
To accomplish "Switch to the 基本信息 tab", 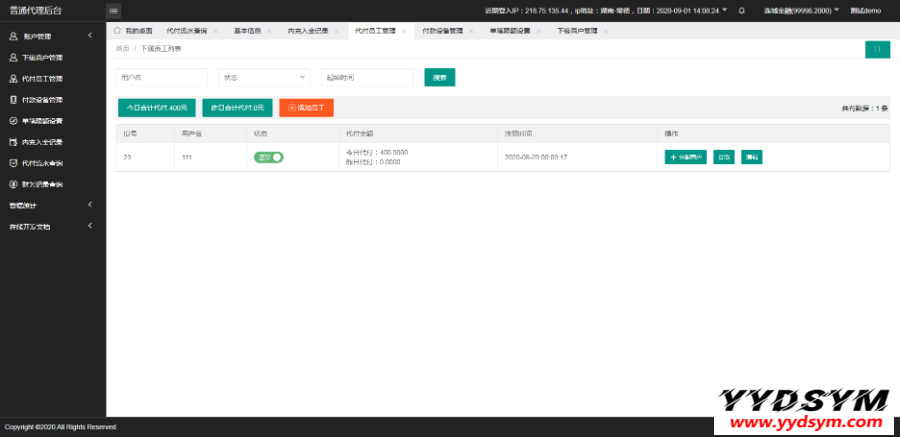I will 246,31.
